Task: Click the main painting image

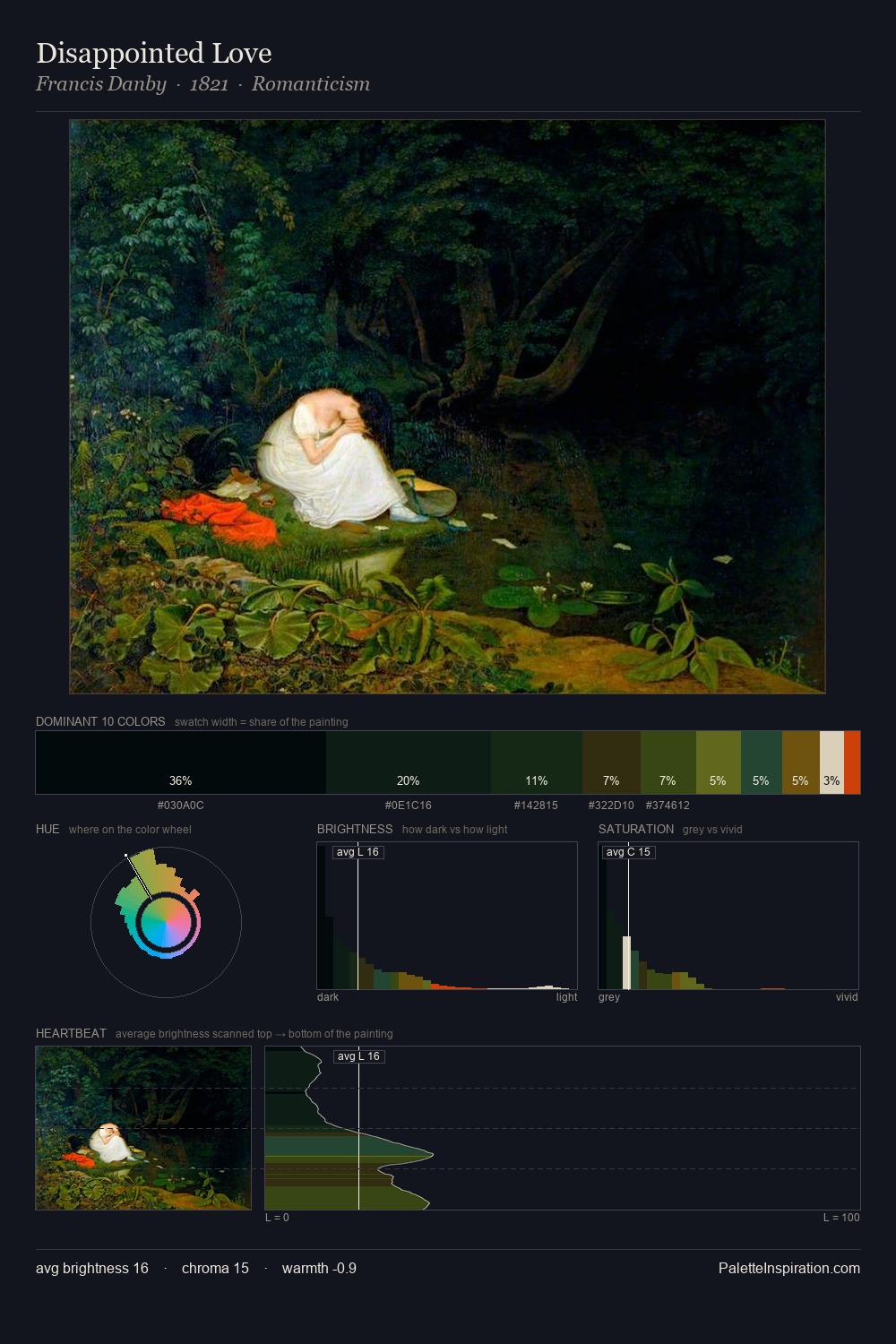Action: click(447, 407)
